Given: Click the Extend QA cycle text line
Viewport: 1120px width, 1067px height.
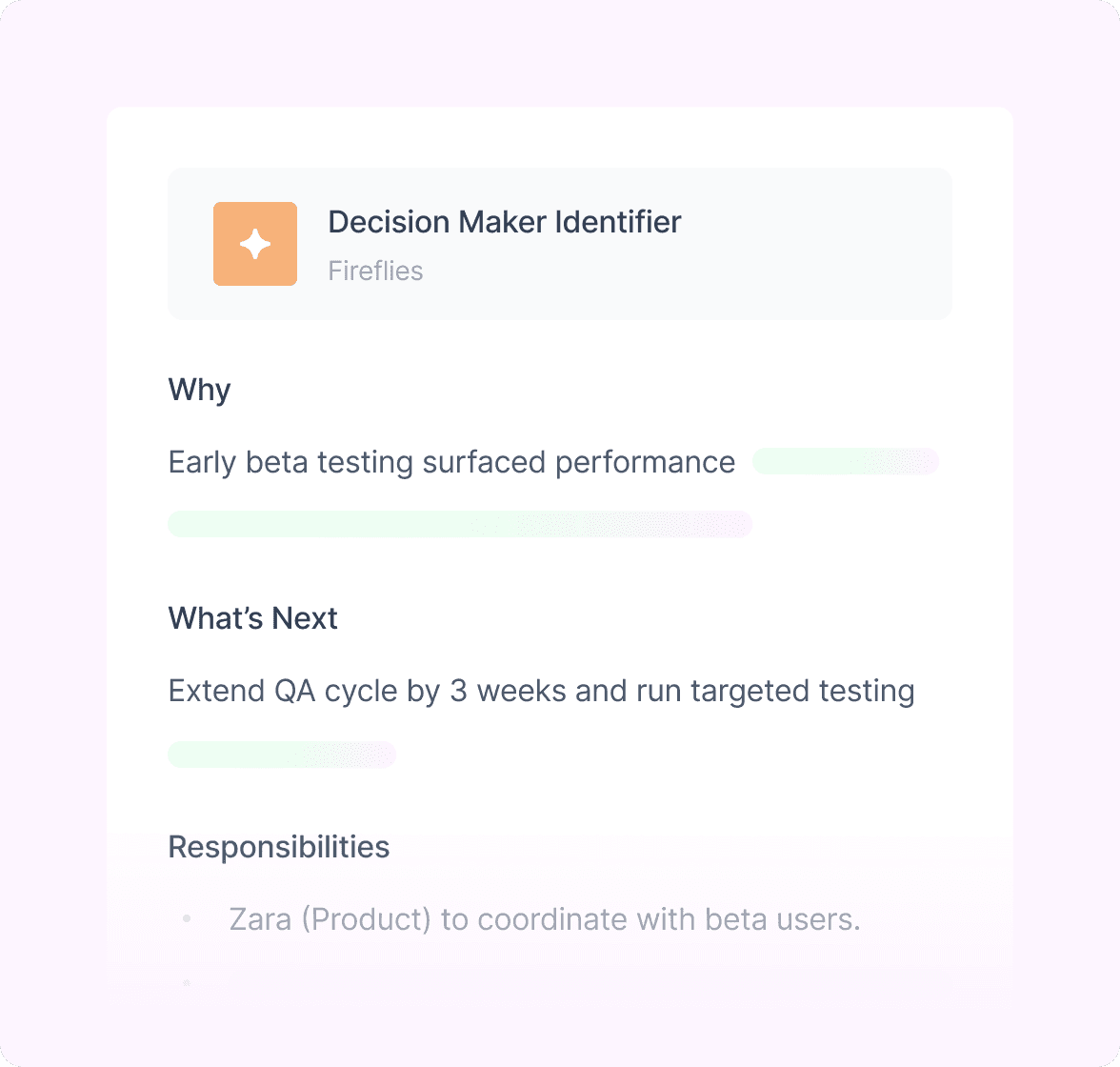Looking at the screenshot, I should click(541, 691).
